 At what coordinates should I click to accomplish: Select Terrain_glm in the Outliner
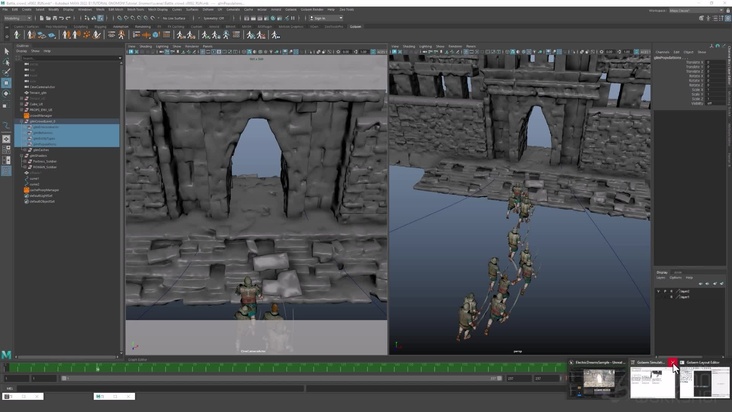click(x=38, y=92)
